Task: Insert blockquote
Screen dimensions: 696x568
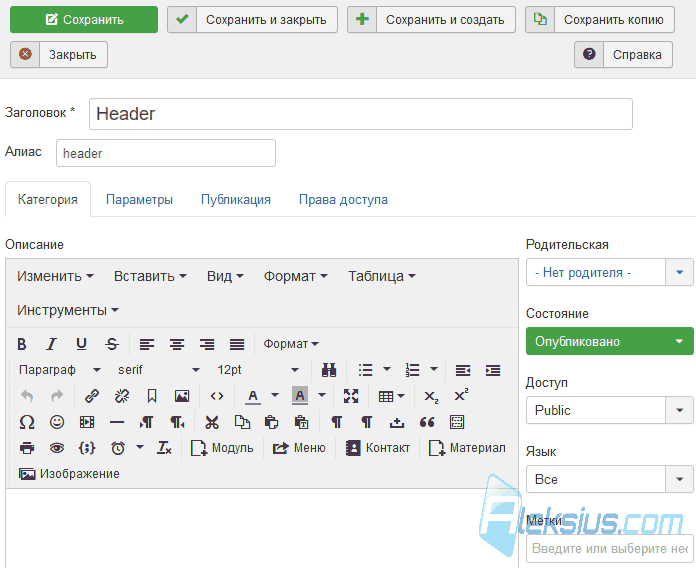Action: 427,422
